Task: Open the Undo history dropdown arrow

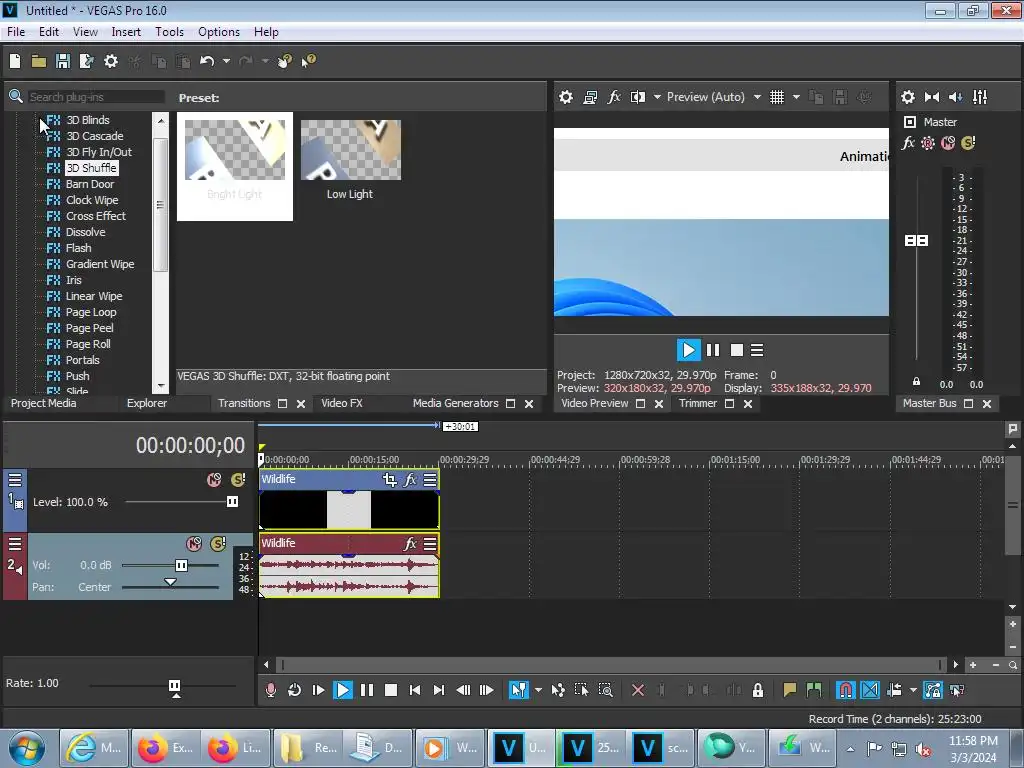Action: 226,61
